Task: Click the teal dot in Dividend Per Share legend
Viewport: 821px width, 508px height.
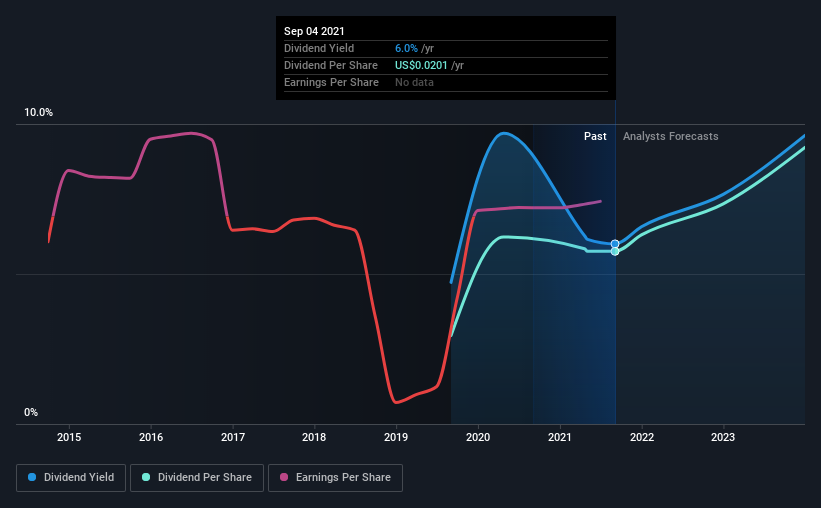Action: tap(146, 477)
